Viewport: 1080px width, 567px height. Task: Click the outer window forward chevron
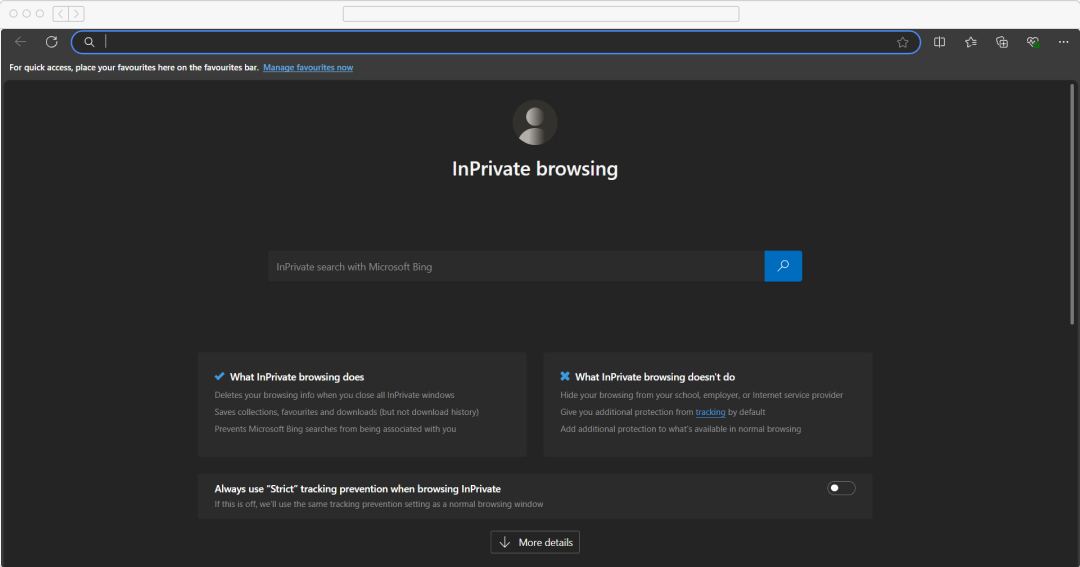tap(76, 14)
